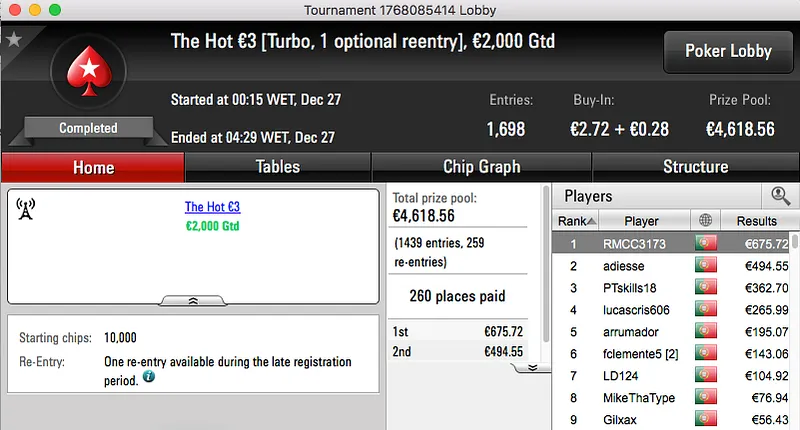This screenshot has width=800, height=430.
Task: Click the Poker Lobby button
Action: pyautogui.click(x=728, y=51)
